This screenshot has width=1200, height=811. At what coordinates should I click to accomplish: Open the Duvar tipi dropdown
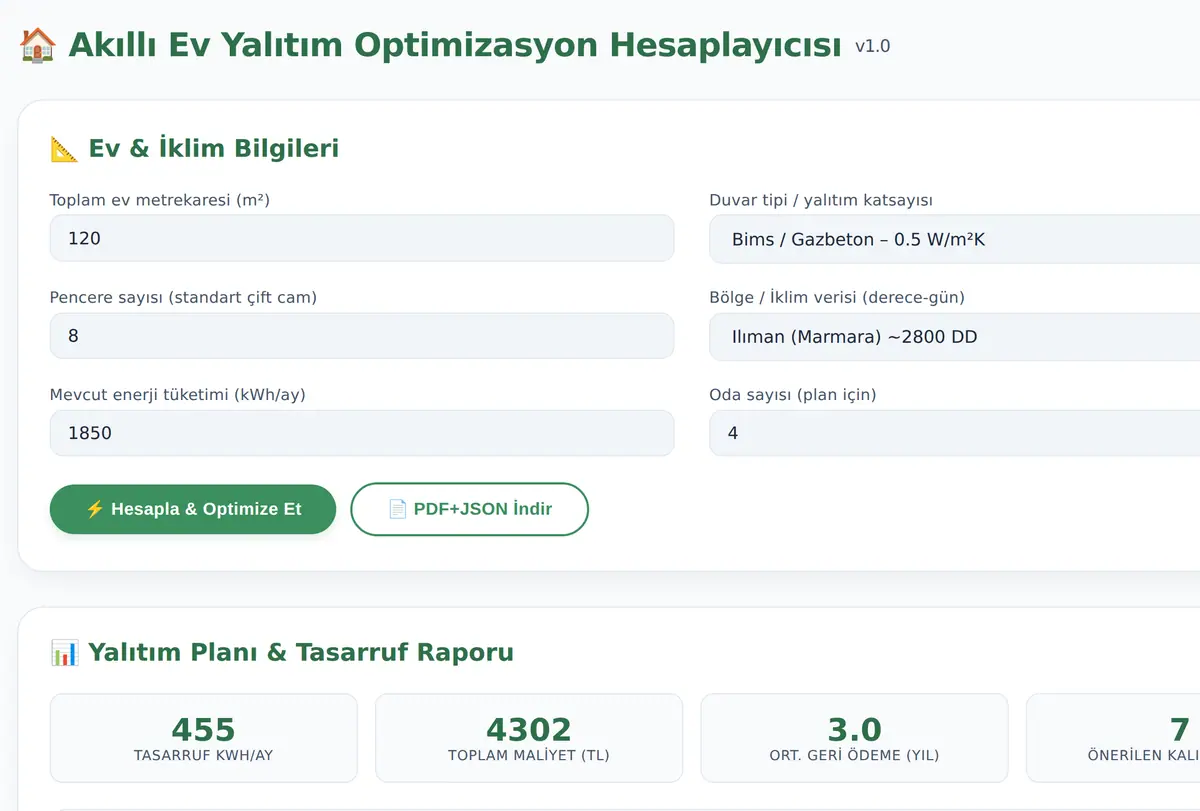[x=955, y=239]
